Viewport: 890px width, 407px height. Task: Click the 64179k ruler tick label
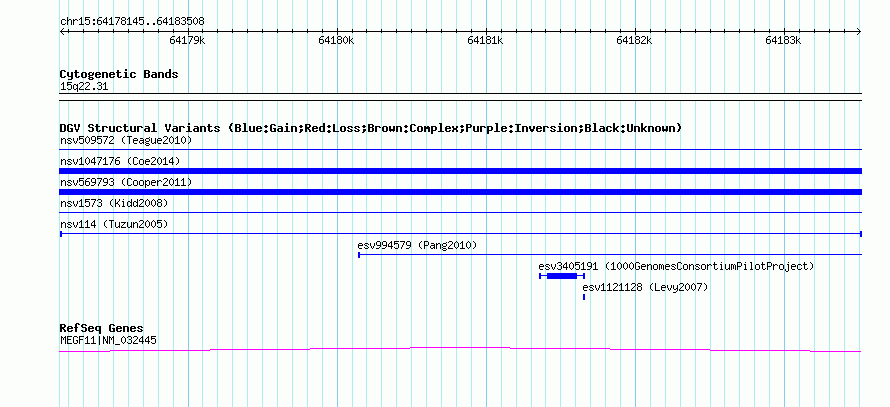coord(187,41)
